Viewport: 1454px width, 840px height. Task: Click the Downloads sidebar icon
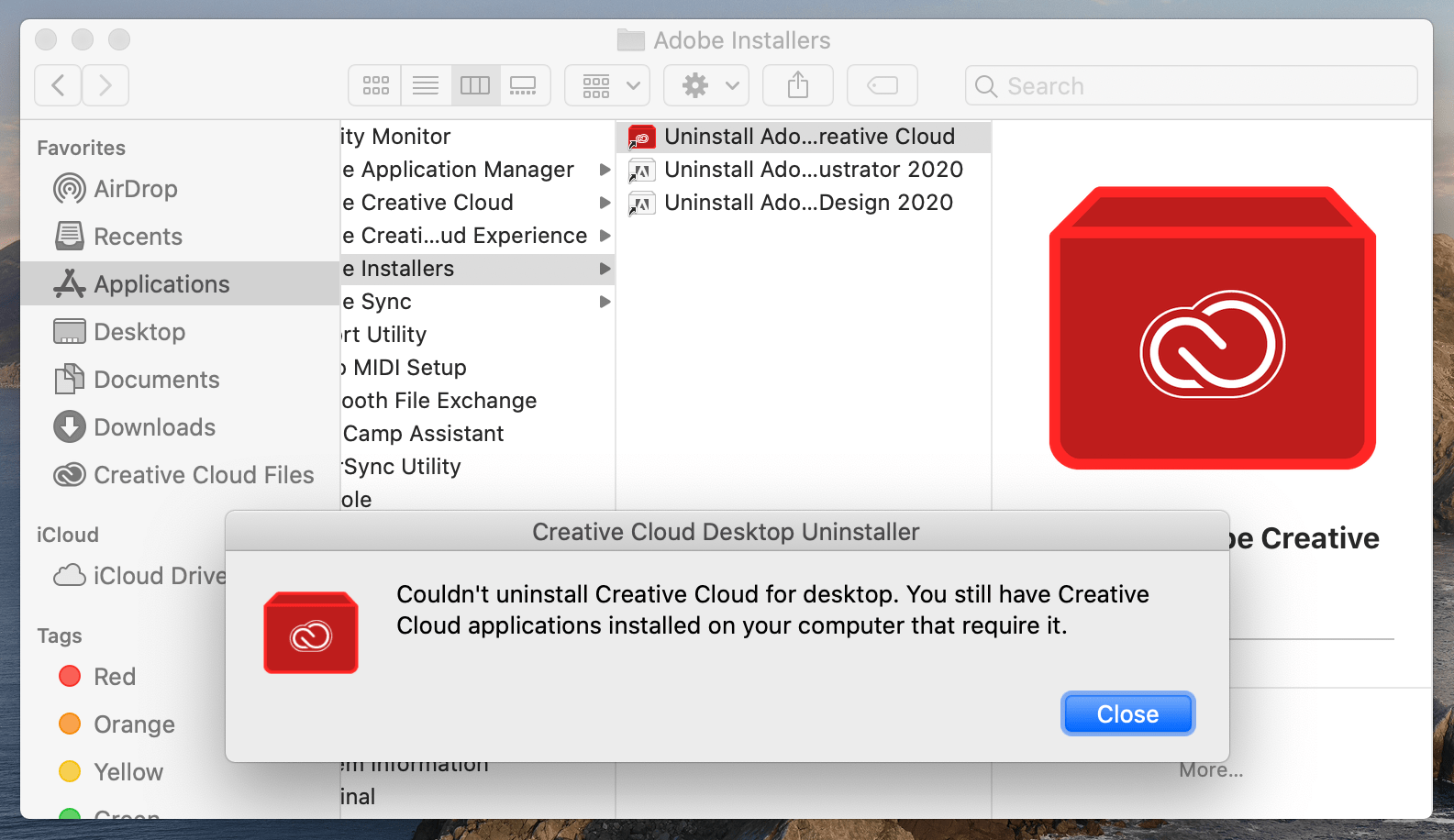70,427
